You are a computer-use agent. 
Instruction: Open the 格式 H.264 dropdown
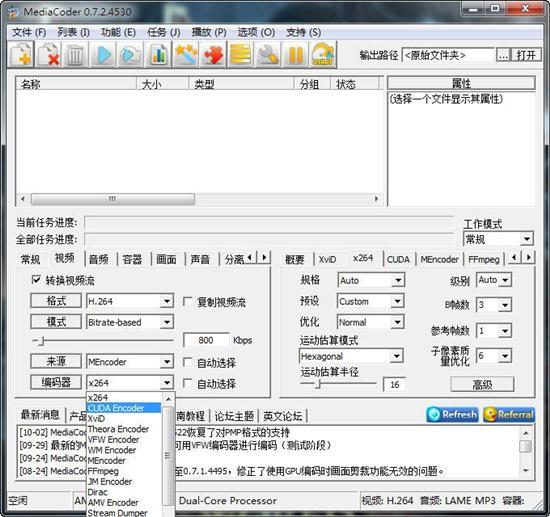point(167,301)
